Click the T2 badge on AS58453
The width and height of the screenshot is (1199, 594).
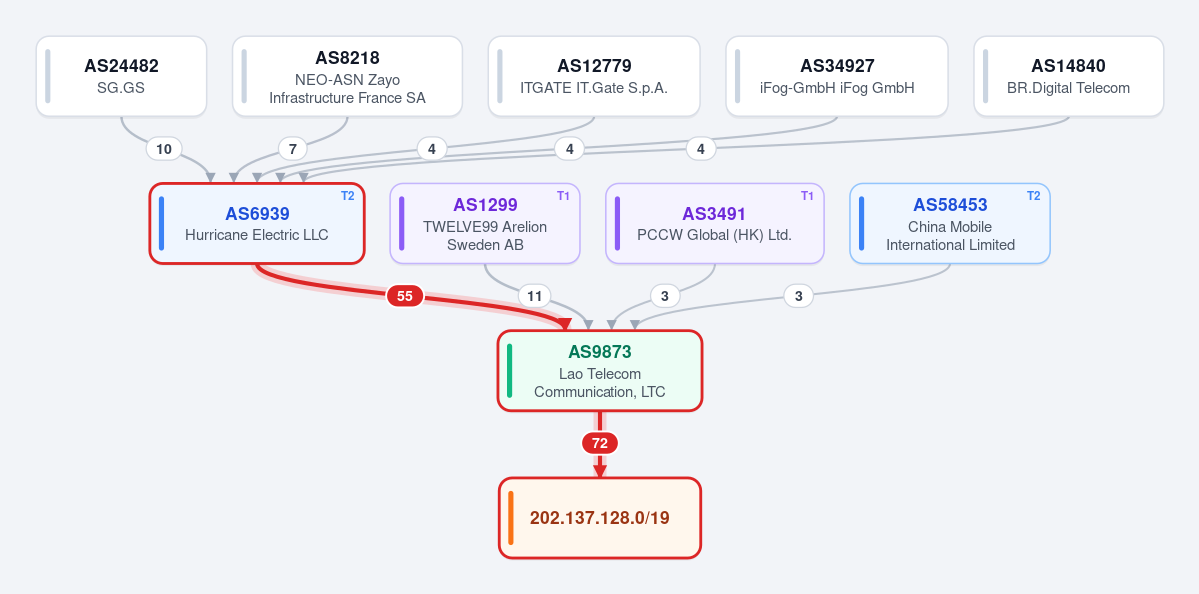(1033, 196)
